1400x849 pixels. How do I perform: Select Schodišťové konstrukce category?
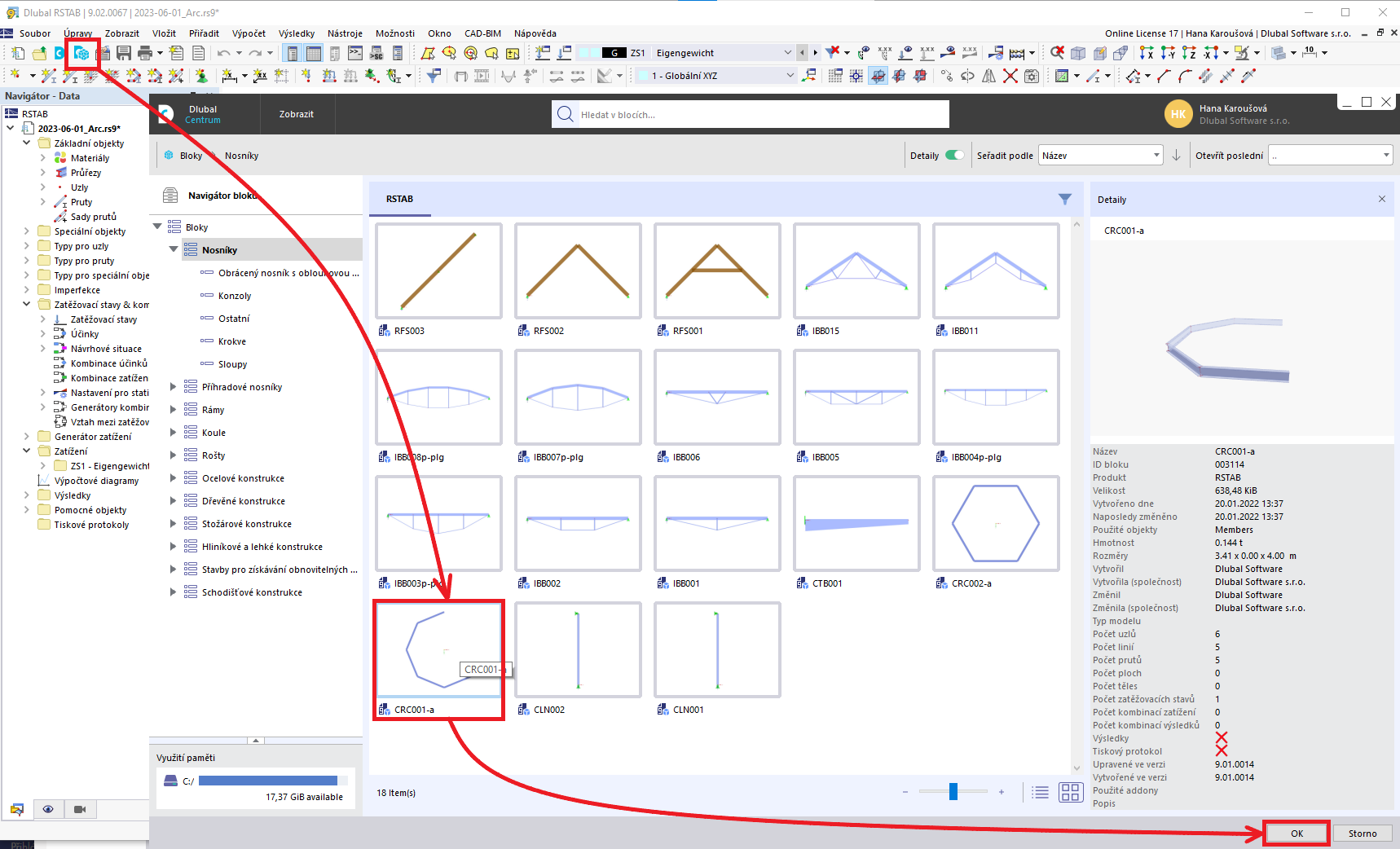(252, 592)
